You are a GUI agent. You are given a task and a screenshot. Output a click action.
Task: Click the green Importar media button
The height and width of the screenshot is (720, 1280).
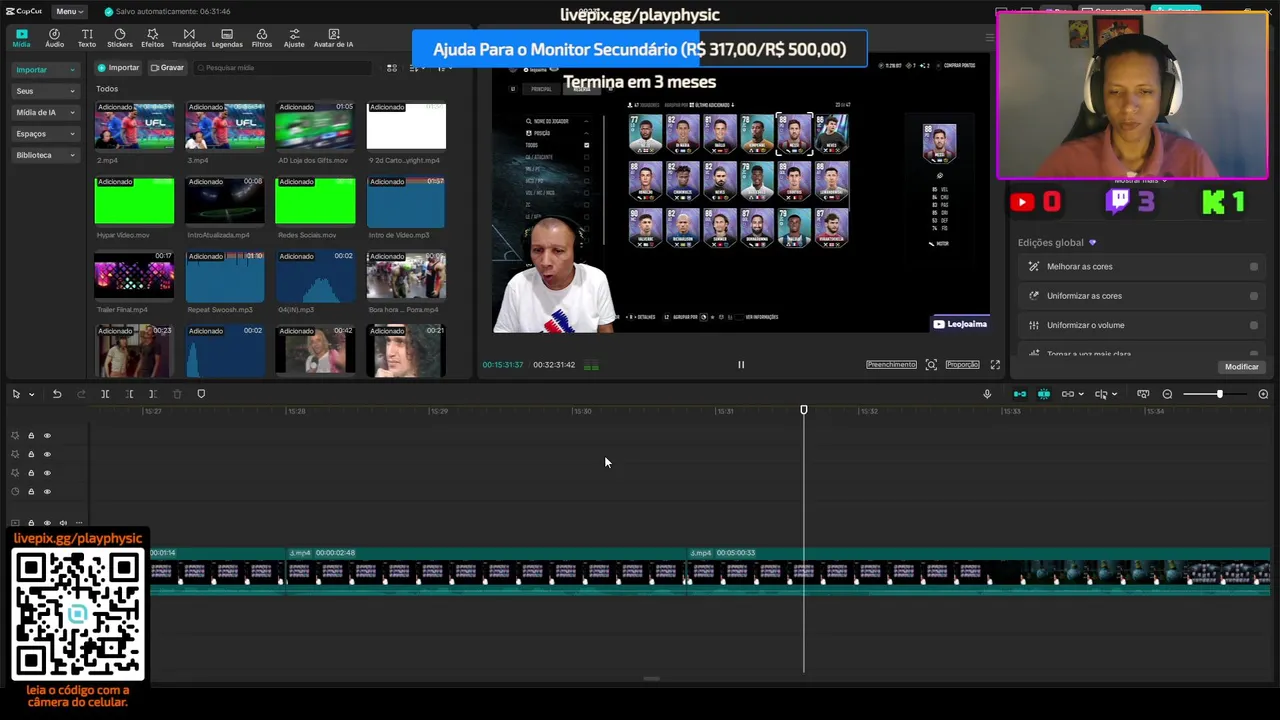[x=118, y=68]
